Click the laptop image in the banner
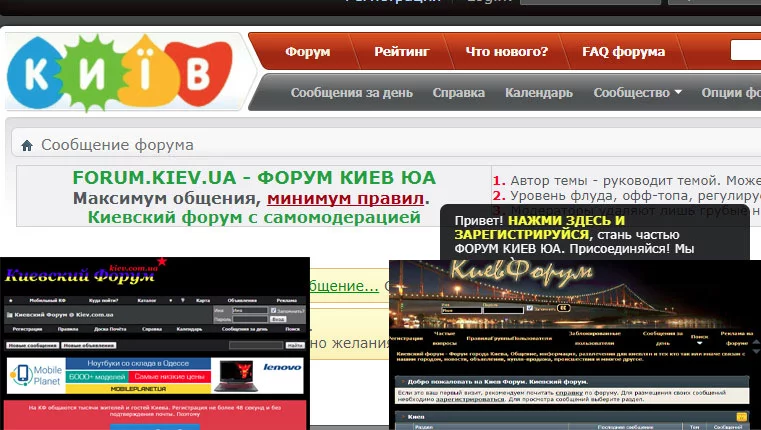The image size is (761, 430). [236, 376]
